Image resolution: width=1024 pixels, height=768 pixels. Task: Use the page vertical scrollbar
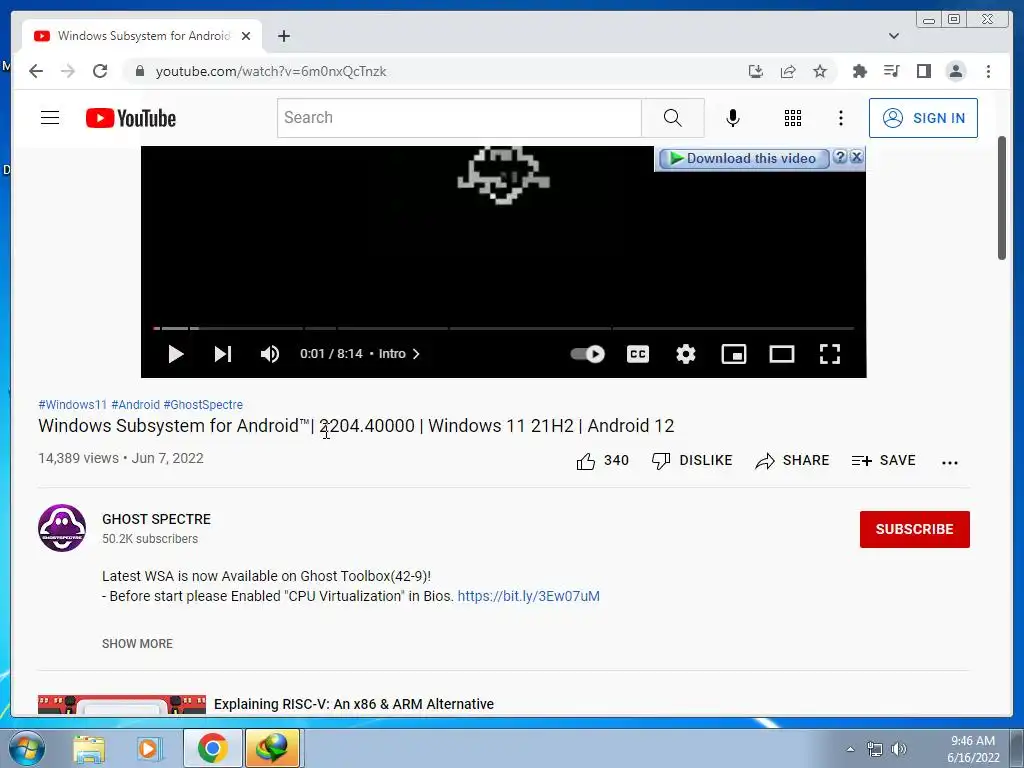click(1002, 198)
